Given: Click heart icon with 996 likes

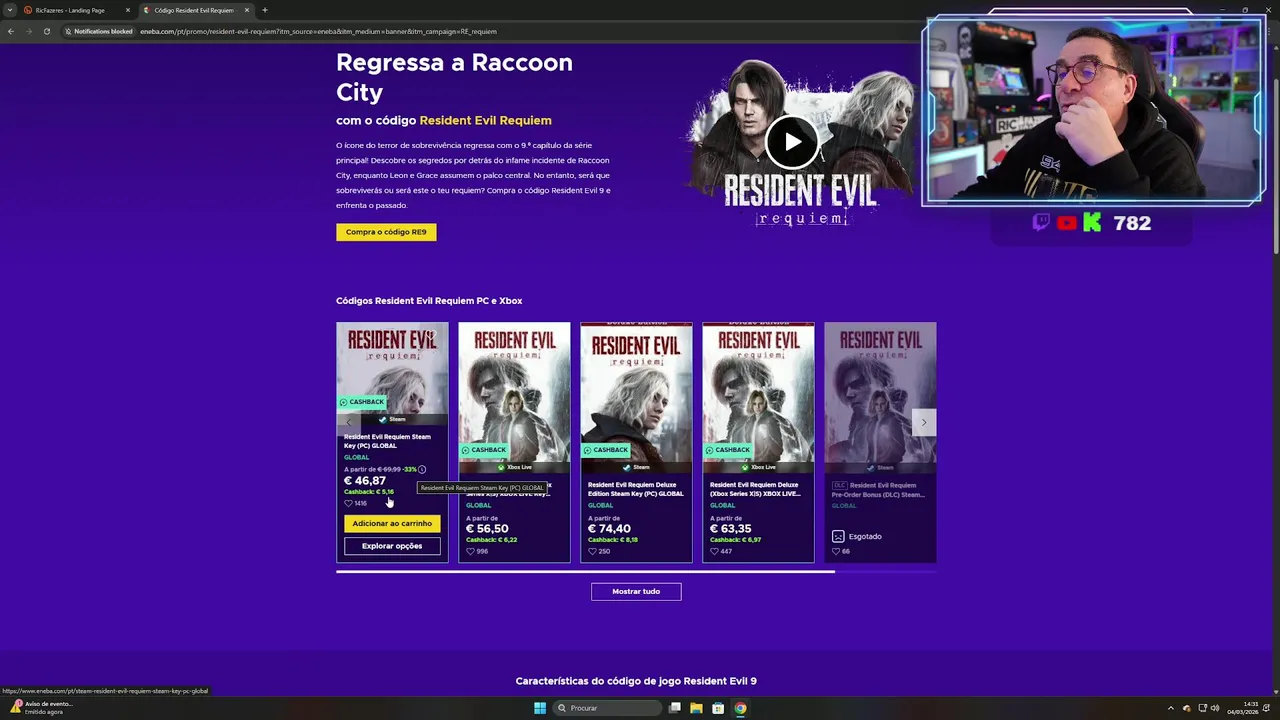Looking at the screenshot, I should tap(471, 551).
